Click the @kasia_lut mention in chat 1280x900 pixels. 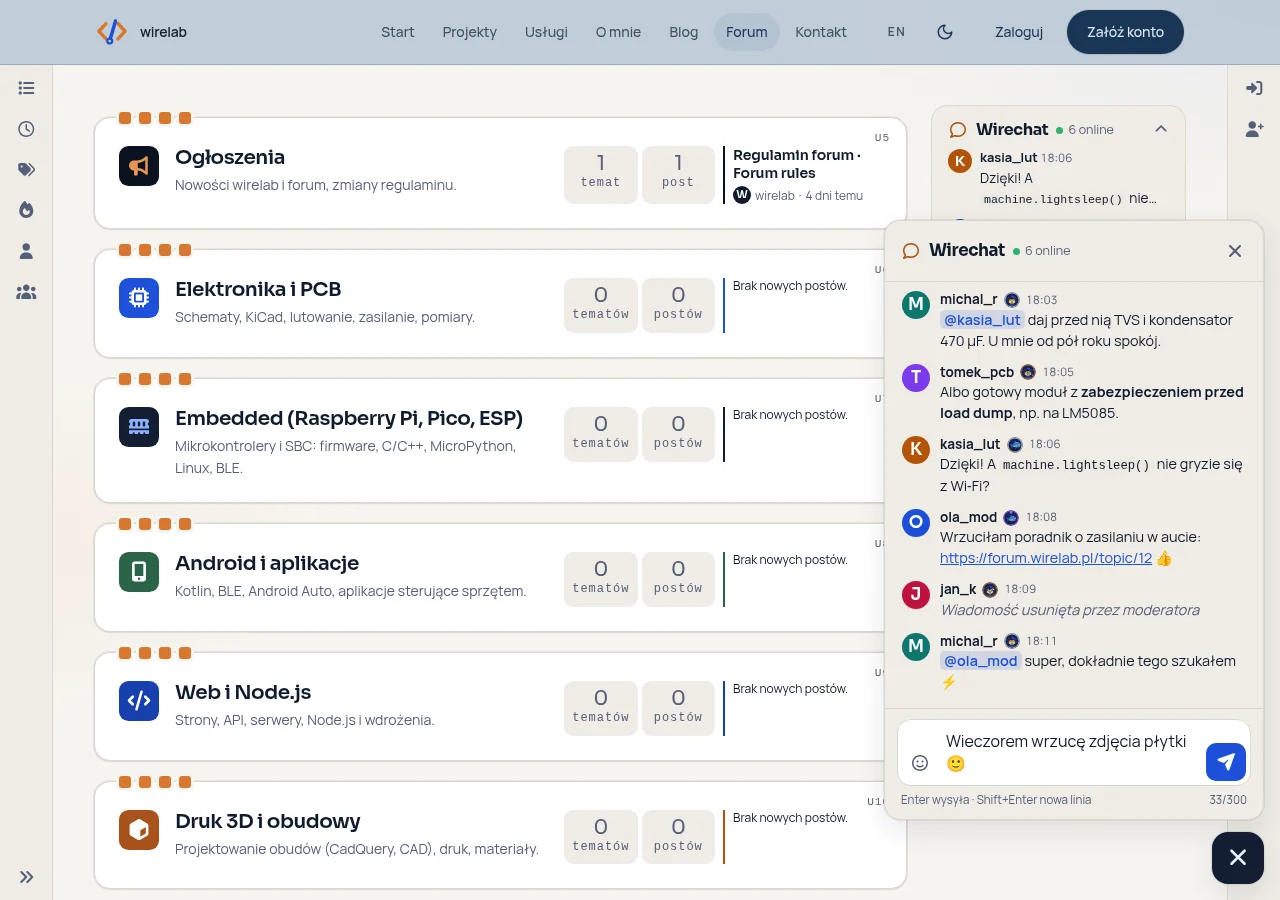982,320
